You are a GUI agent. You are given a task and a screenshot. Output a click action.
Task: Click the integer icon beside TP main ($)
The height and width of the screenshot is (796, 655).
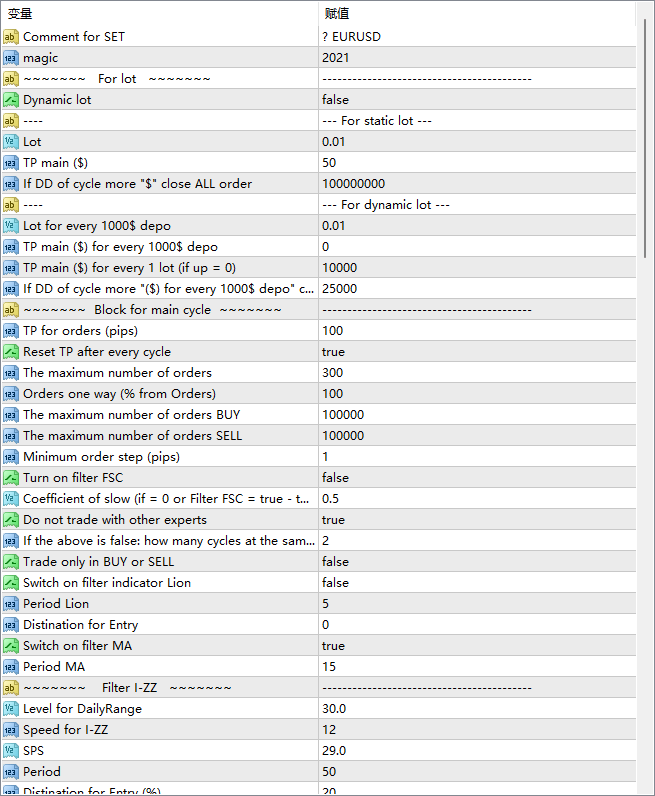coord(11,163)
